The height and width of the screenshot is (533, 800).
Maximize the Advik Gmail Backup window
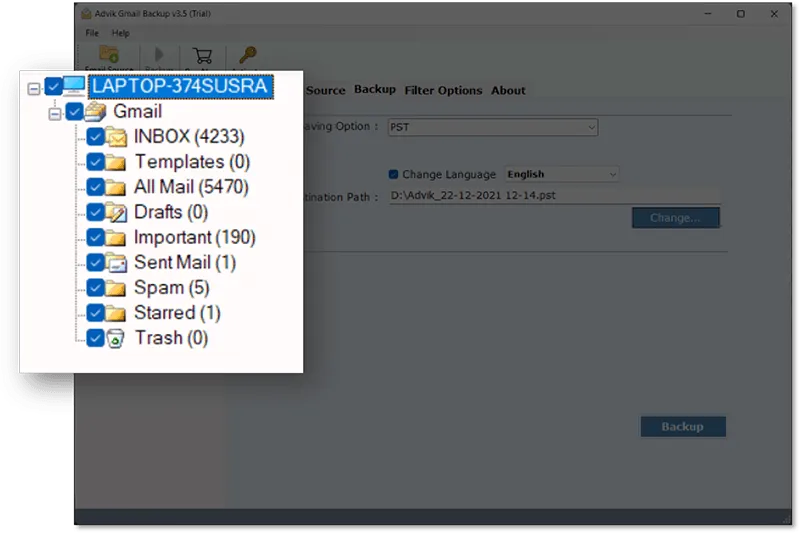(x=741, y=14)
